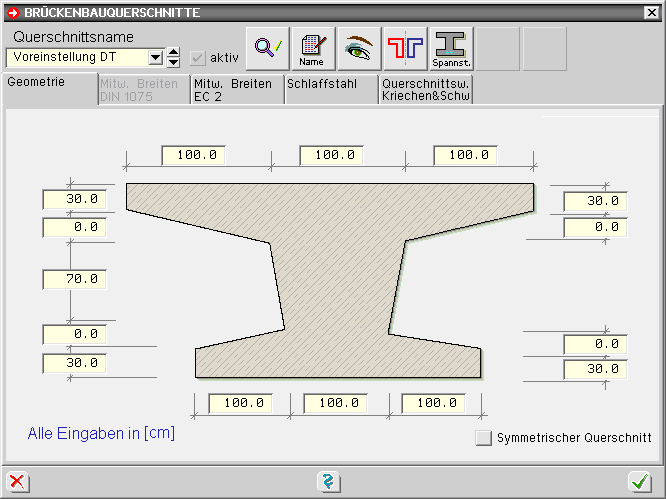The image size is (666, 499).
Task: Switch to the Schlaffstahl tab
Action: [331, 85]
